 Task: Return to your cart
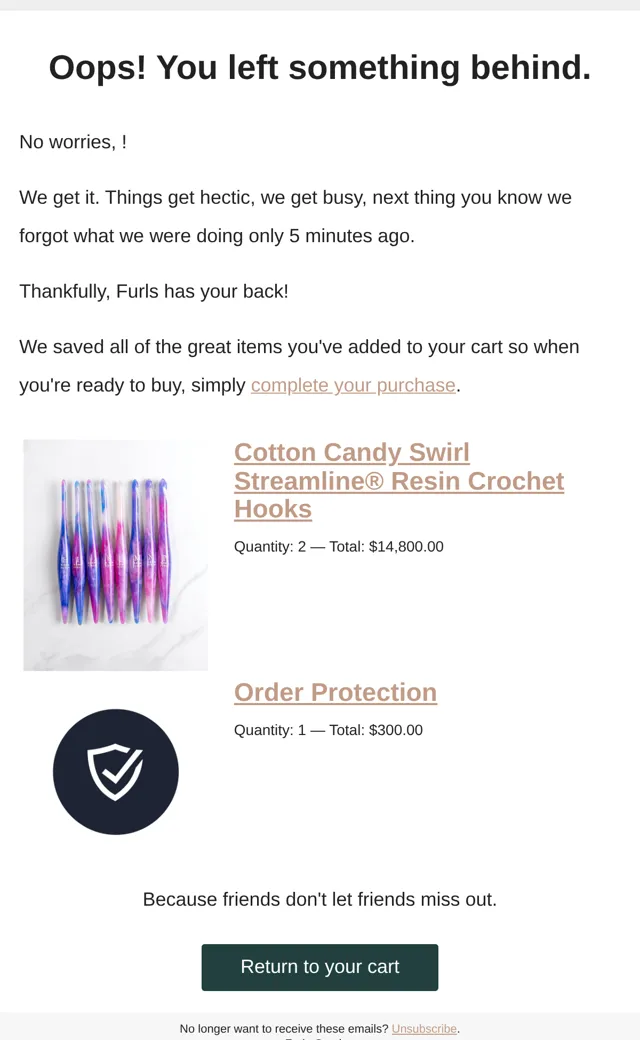point(320,967)
